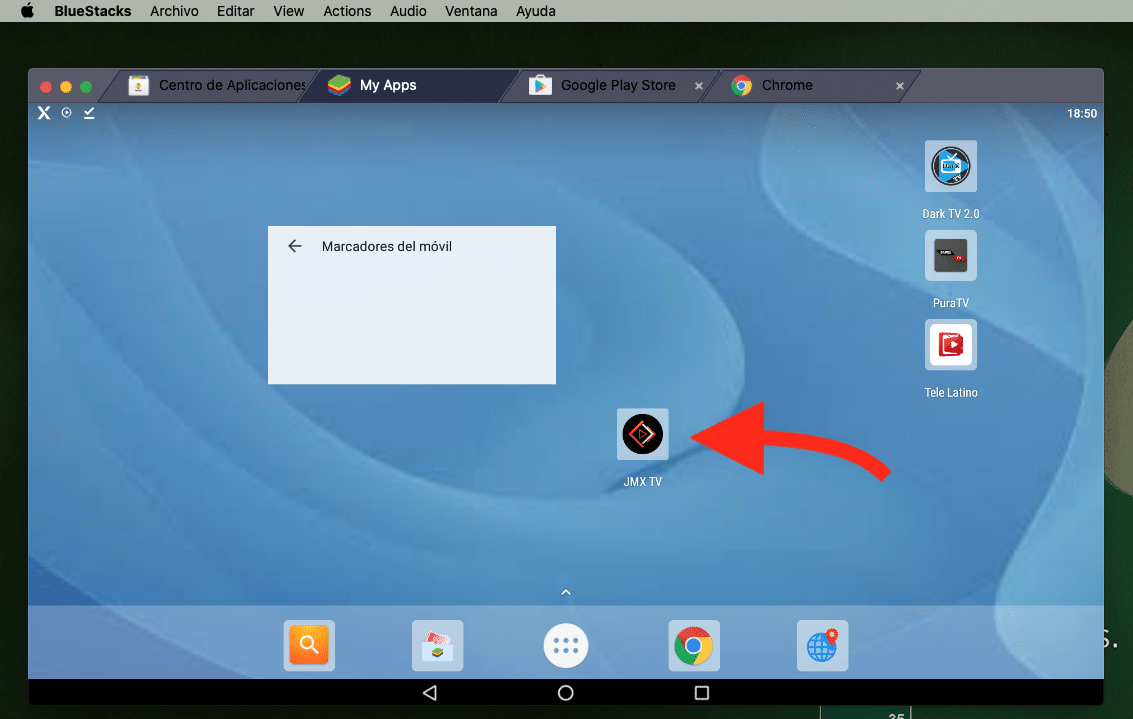Open the BlueStacks Media Manager in the dock
1133x719 pixels.
click(437, 645)
